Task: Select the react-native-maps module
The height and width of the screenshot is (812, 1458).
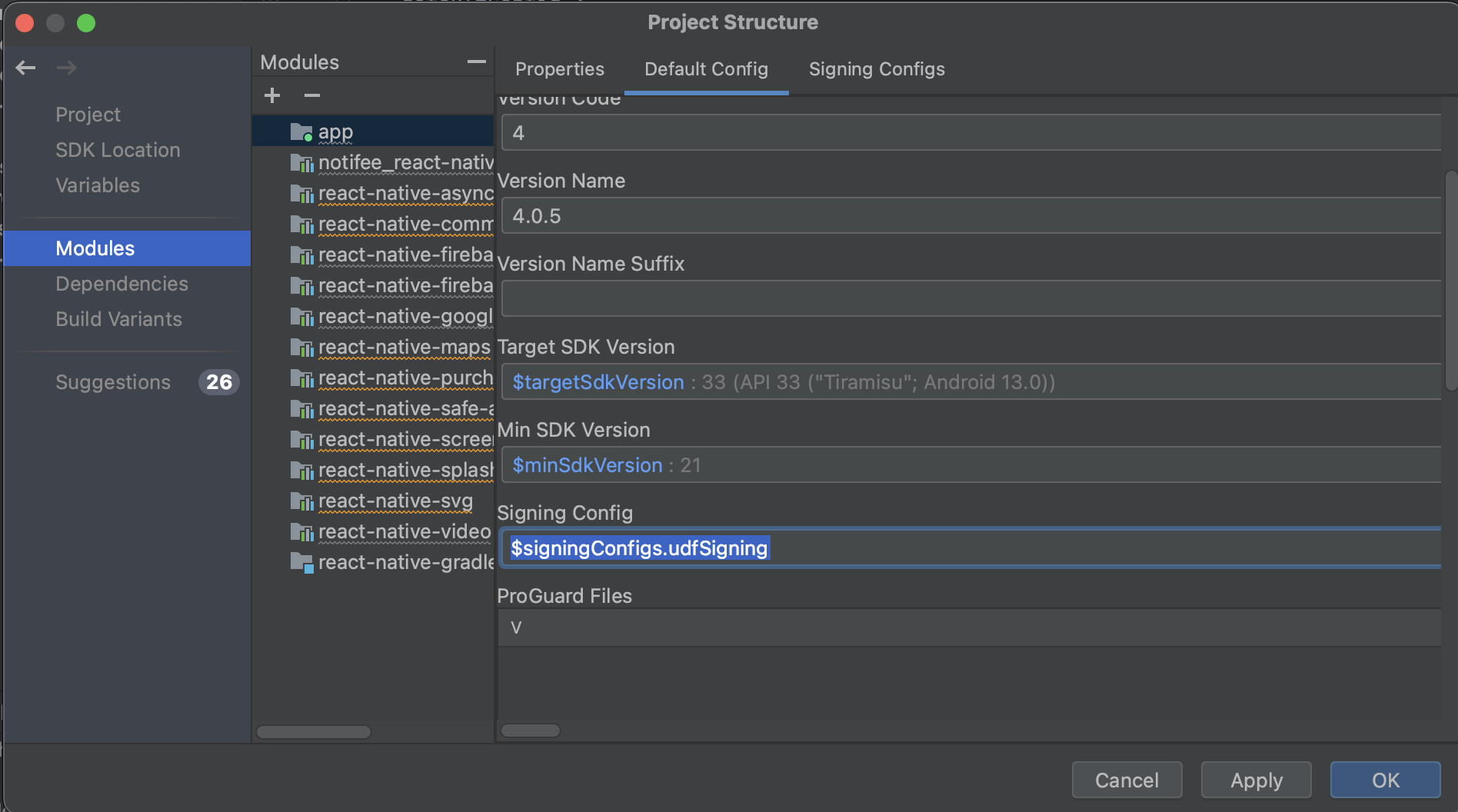Action: 404,348
